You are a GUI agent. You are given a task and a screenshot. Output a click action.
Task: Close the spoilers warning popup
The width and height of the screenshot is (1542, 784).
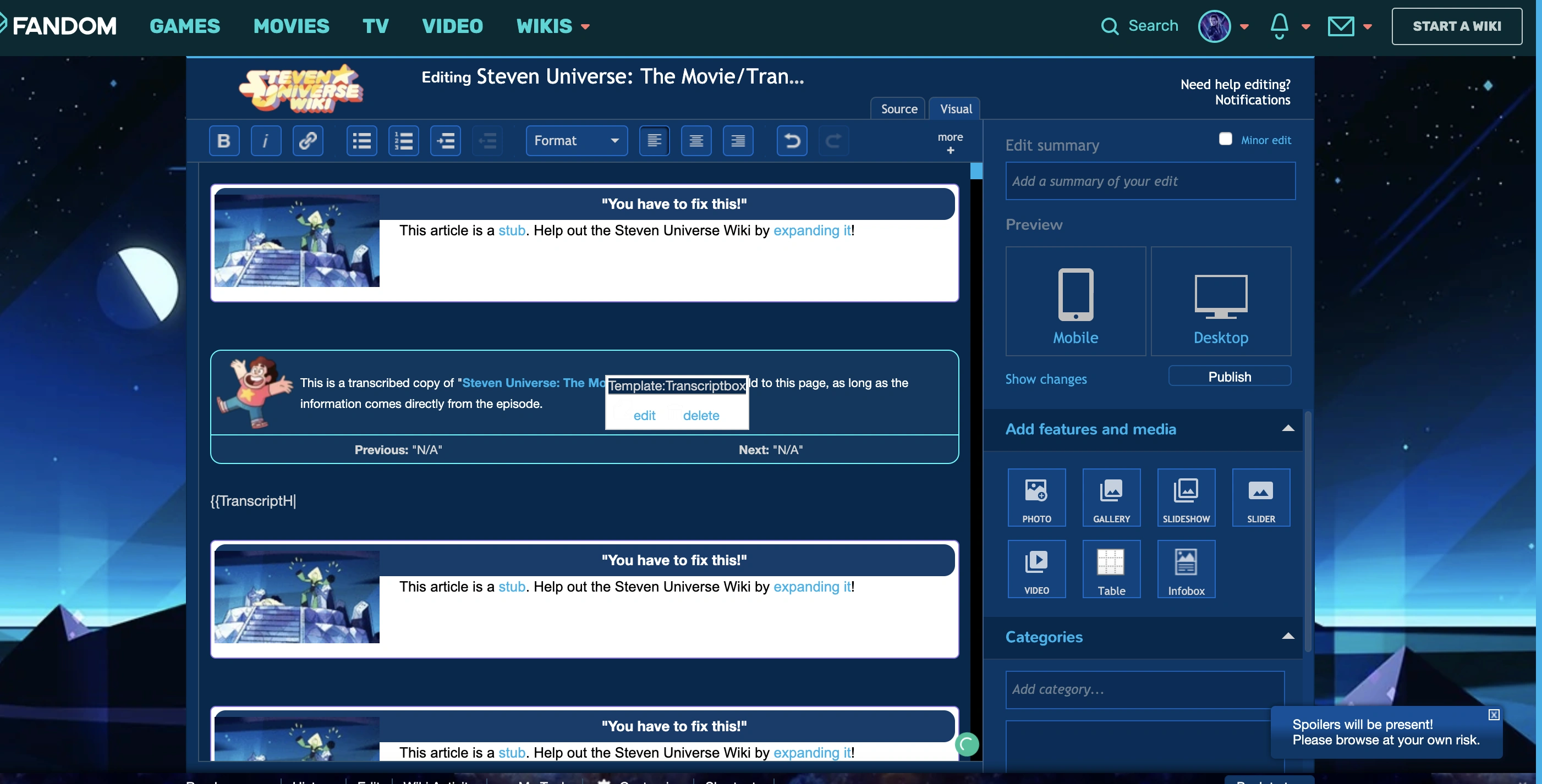(x=1493, y=715)
